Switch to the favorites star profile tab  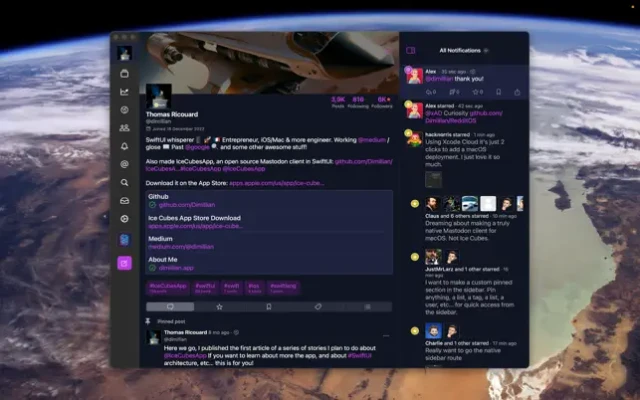[x=219, y=307]
